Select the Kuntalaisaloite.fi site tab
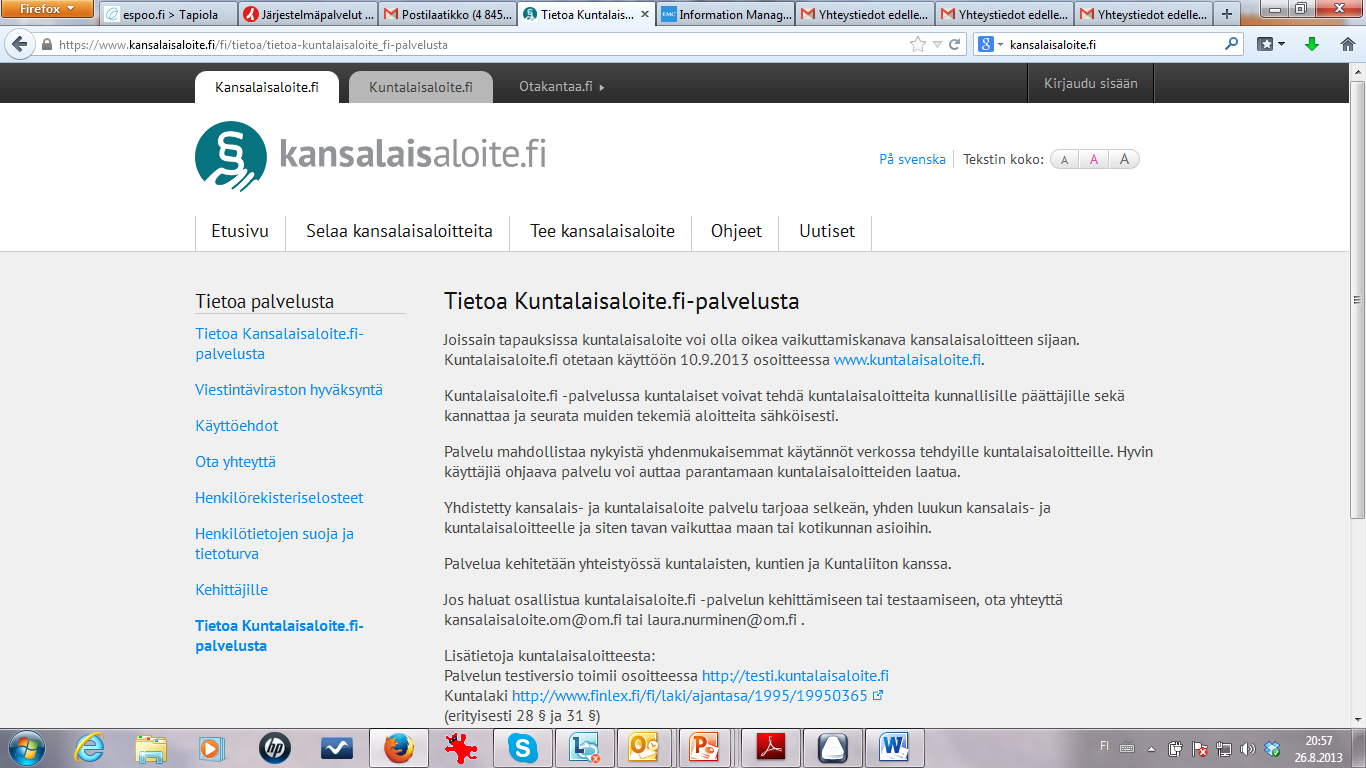This screenshot has height=768, width=1366. (420, 87)
